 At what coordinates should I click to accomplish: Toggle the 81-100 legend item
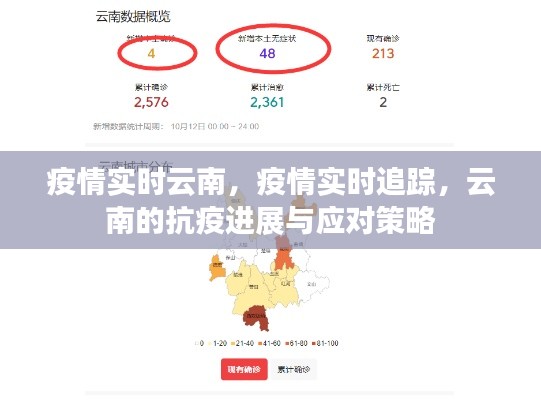(325, 343)
